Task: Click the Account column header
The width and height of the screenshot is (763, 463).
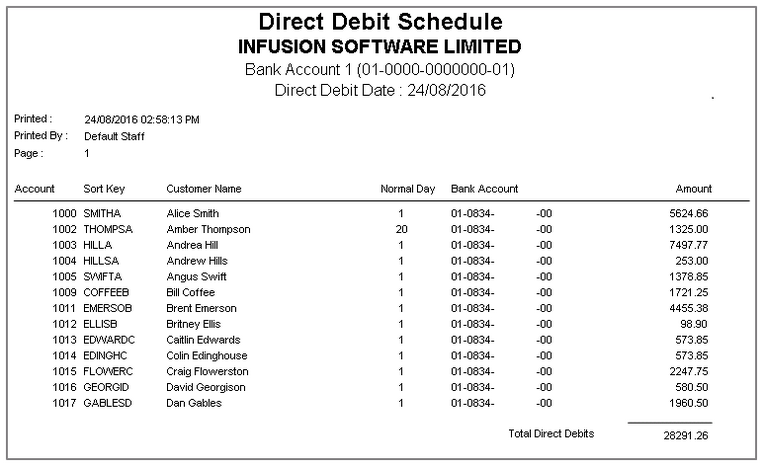Action: click(34, 189)
